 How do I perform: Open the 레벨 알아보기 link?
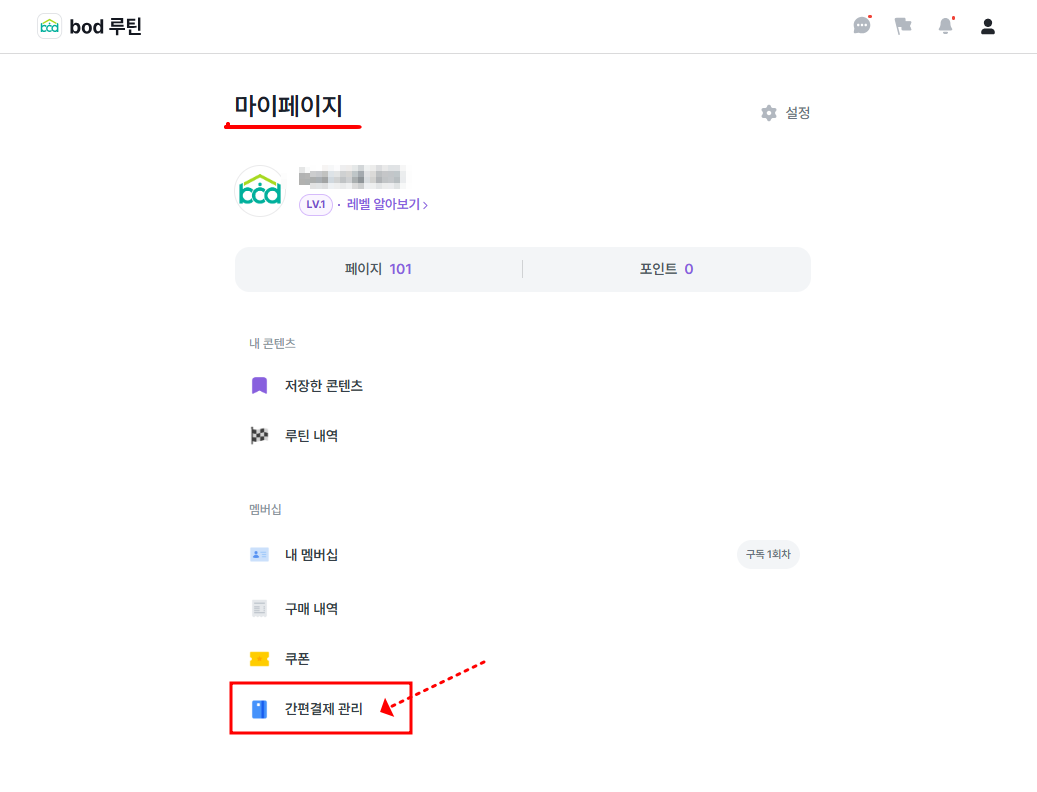(387, 205)
